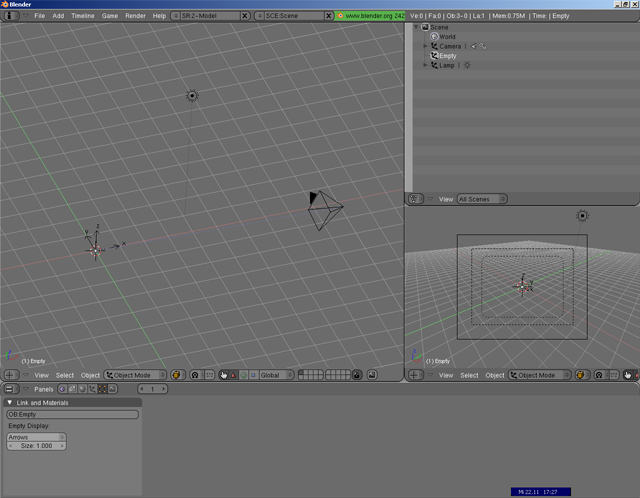This screenshot has width=640, height=498.
Task: Click the camera view window type icon
Action: [416, 375]
